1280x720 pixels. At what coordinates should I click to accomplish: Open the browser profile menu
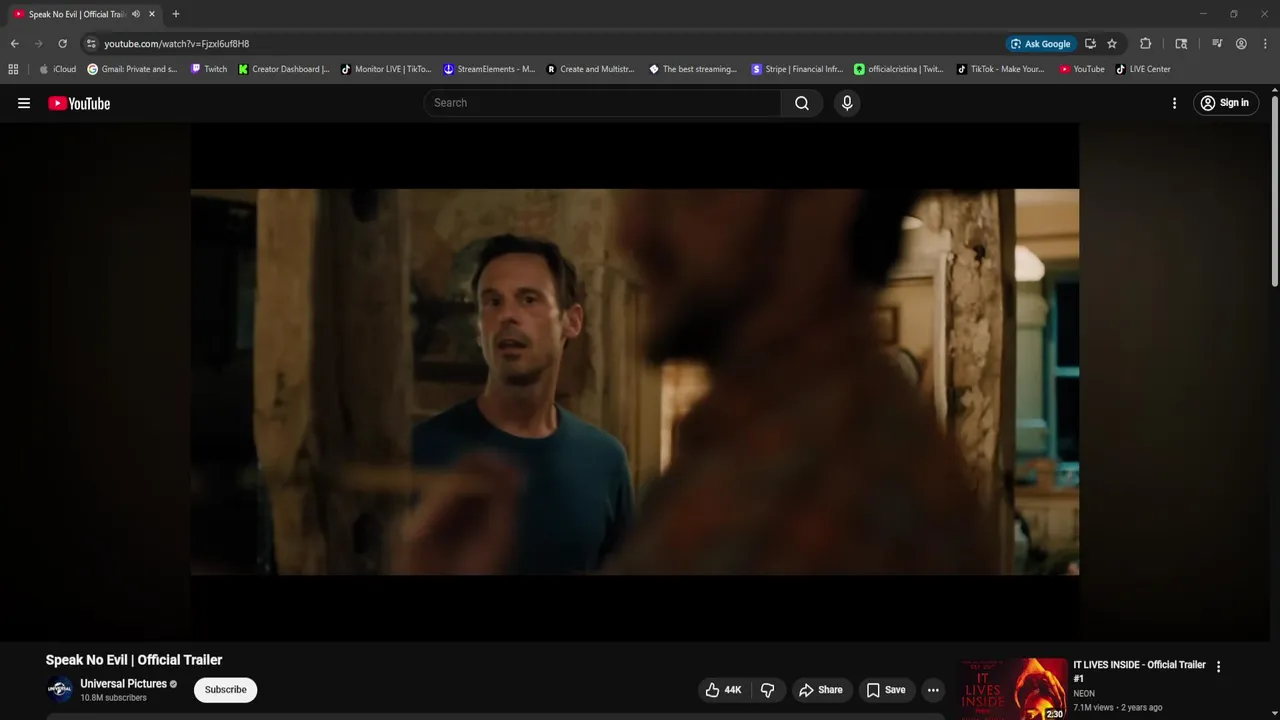pyautogui.click(x=1241, y=44)
